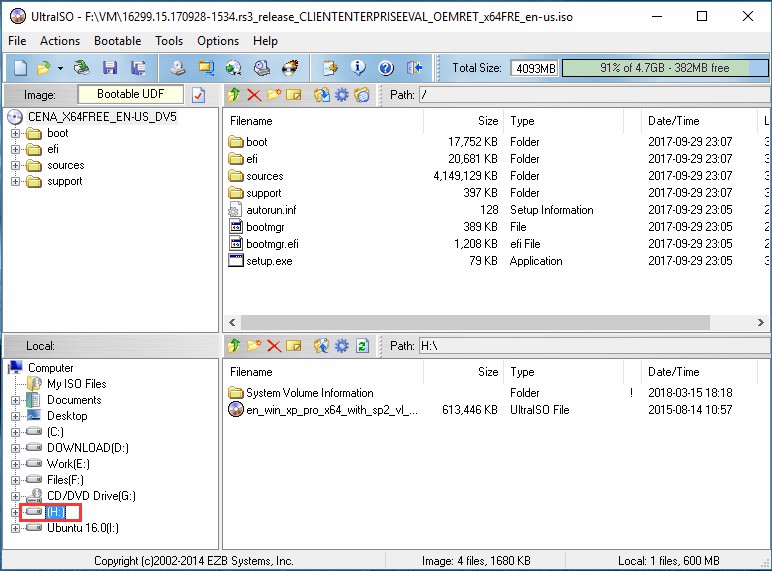Click the Open CD/DVD icon with green arrow
772x571 pixels.
point(82,68)
